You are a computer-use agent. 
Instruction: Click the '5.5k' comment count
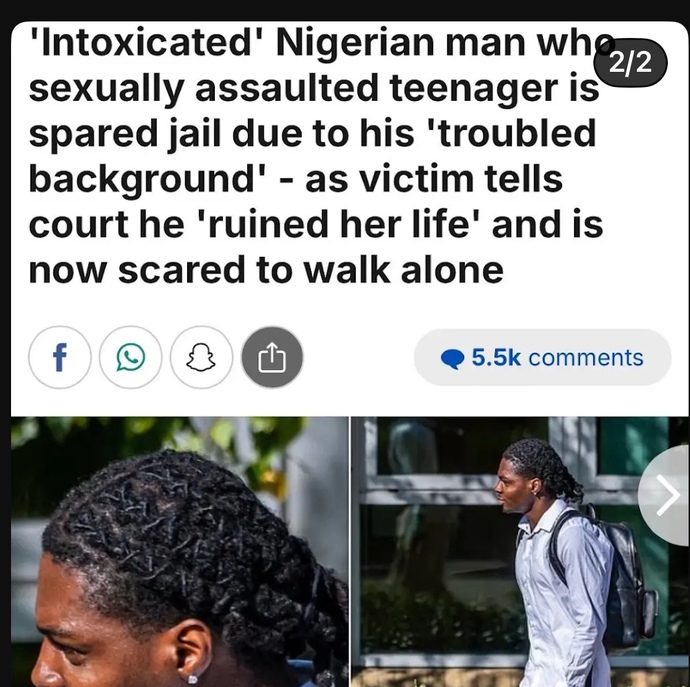point(496,357)
